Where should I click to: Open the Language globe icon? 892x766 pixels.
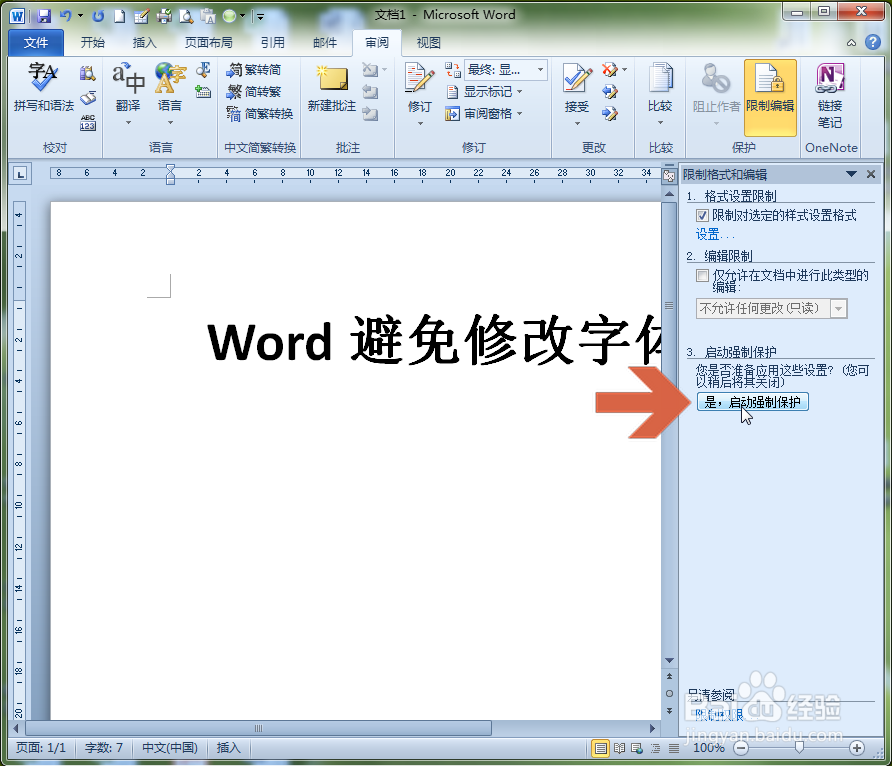170,78
